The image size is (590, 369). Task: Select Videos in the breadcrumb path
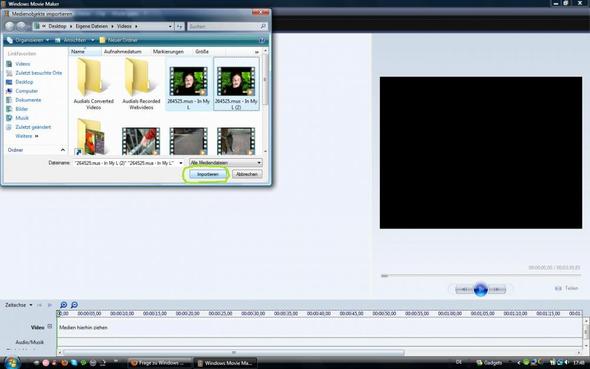pyautogui.click(x=124, y=26)
